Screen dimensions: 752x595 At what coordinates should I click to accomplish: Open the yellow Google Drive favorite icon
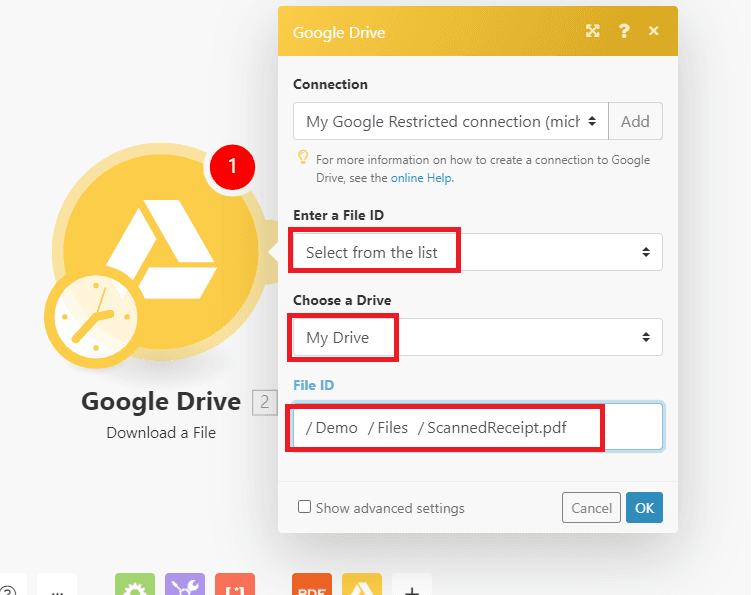[362, 584]
